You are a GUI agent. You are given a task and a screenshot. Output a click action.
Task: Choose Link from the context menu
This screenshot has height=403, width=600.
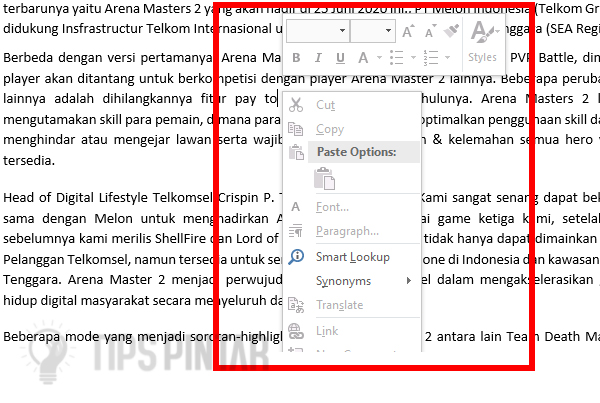click(x=327, y=331)
